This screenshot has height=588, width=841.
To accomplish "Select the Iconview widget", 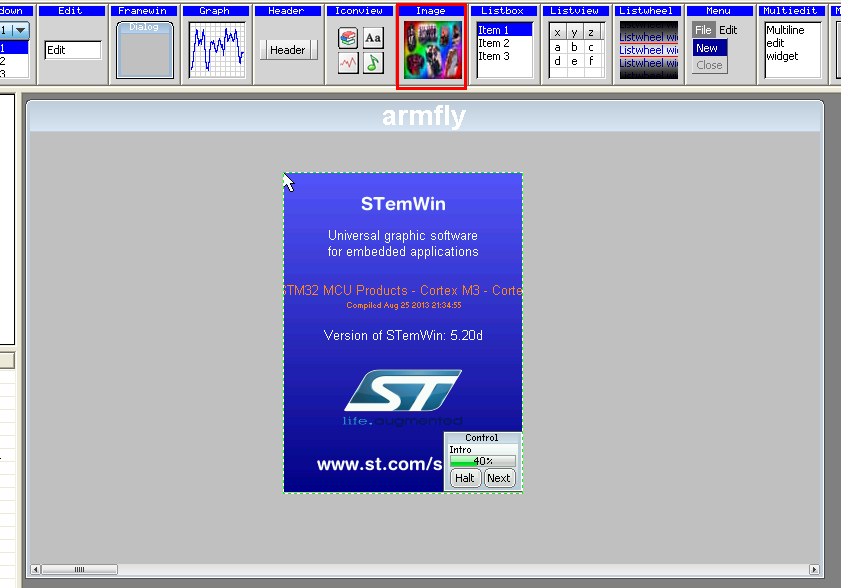I will pos(360,45).
